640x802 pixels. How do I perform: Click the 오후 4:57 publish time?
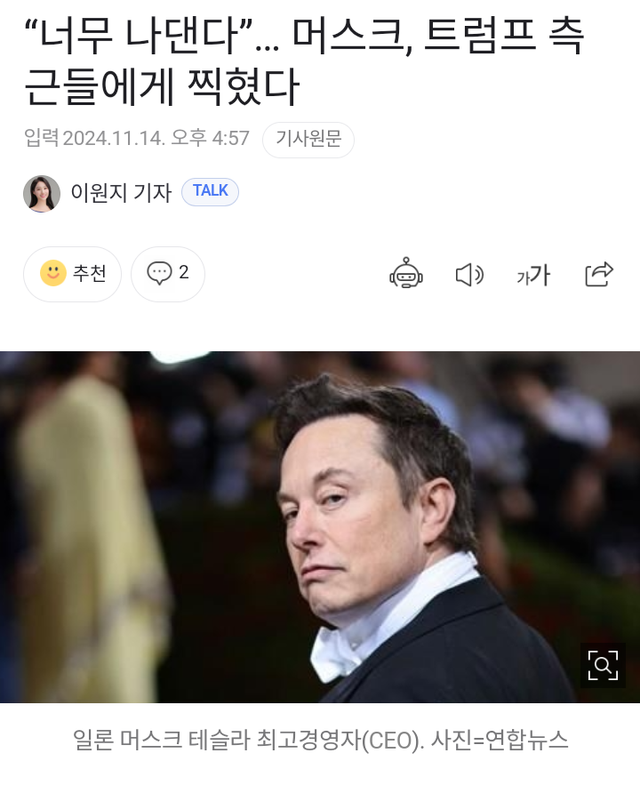point(210,138)
